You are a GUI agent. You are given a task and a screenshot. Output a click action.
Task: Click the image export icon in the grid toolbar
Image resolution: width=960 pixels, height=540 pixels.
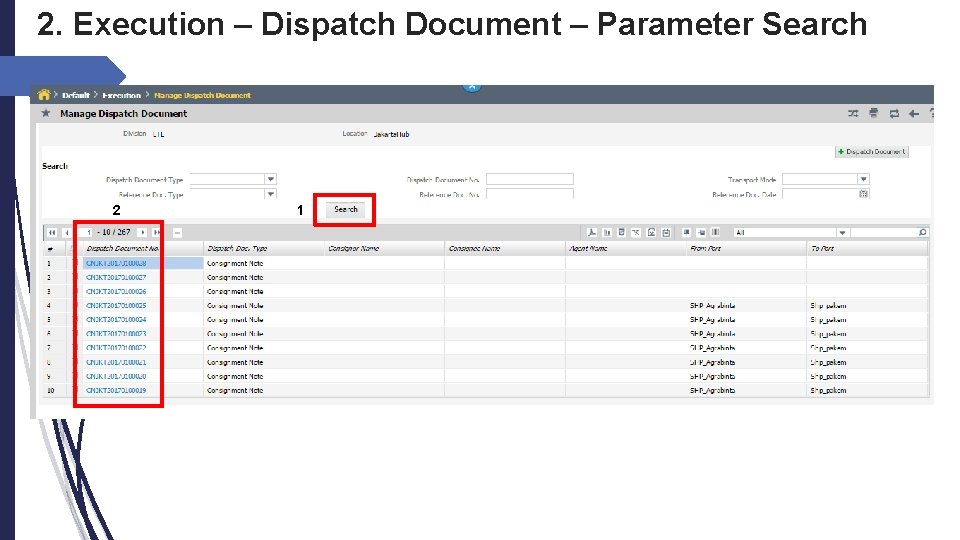651,233
